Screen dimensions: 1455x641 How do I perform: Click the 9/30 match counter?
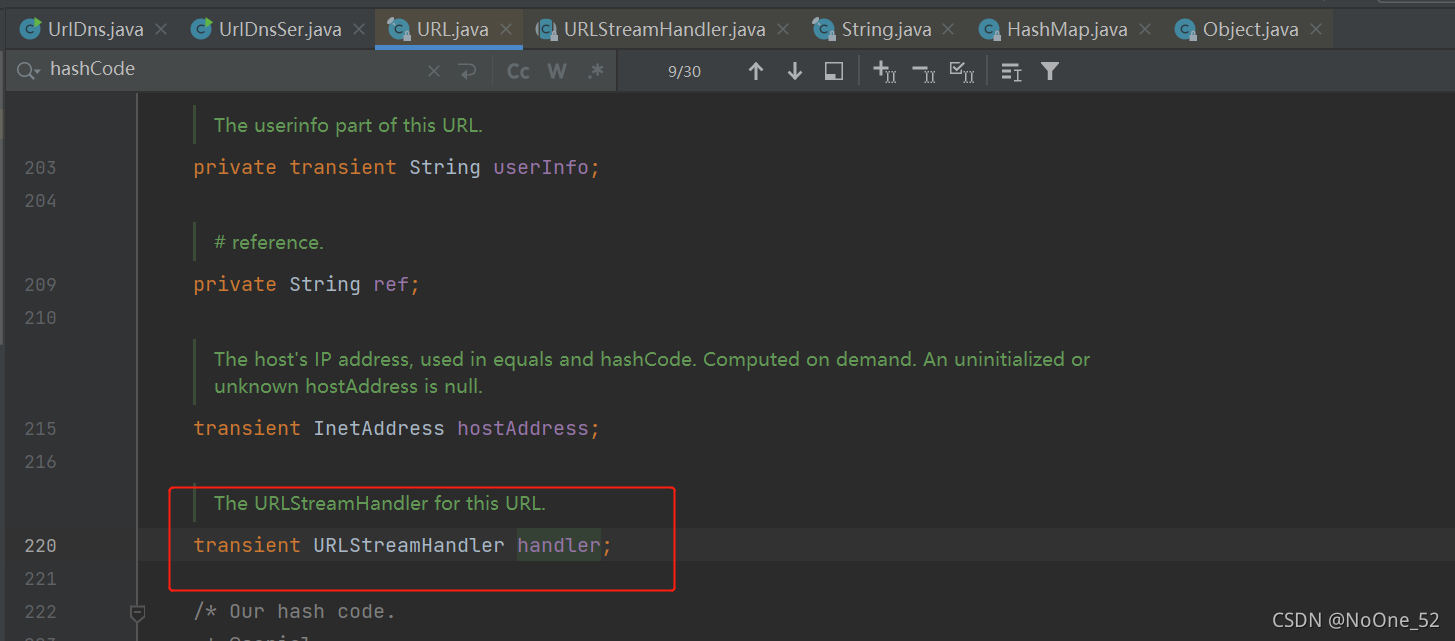pos(684,71)
